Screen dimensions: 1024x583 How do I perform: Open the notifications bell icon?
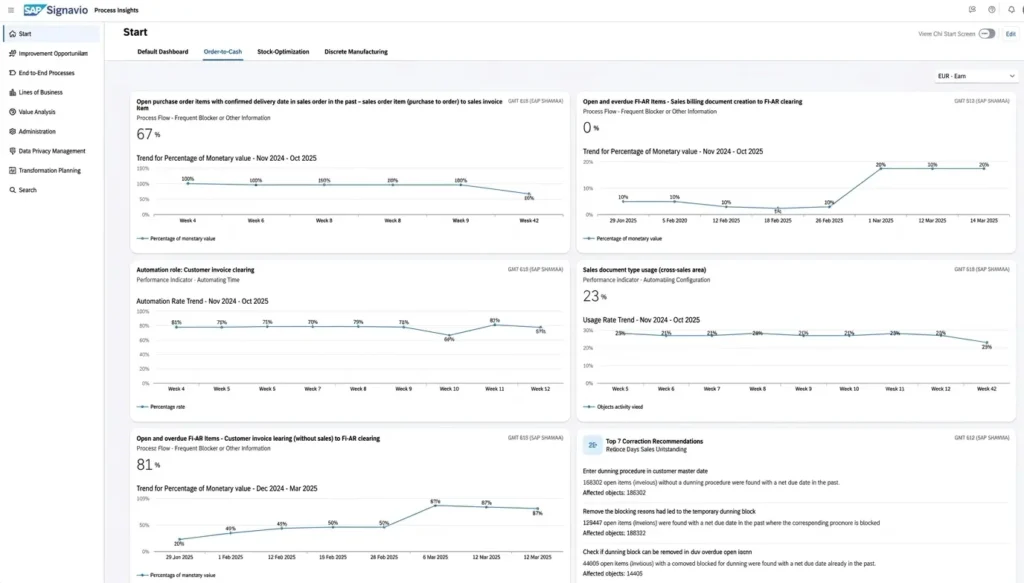(1011, 10)
